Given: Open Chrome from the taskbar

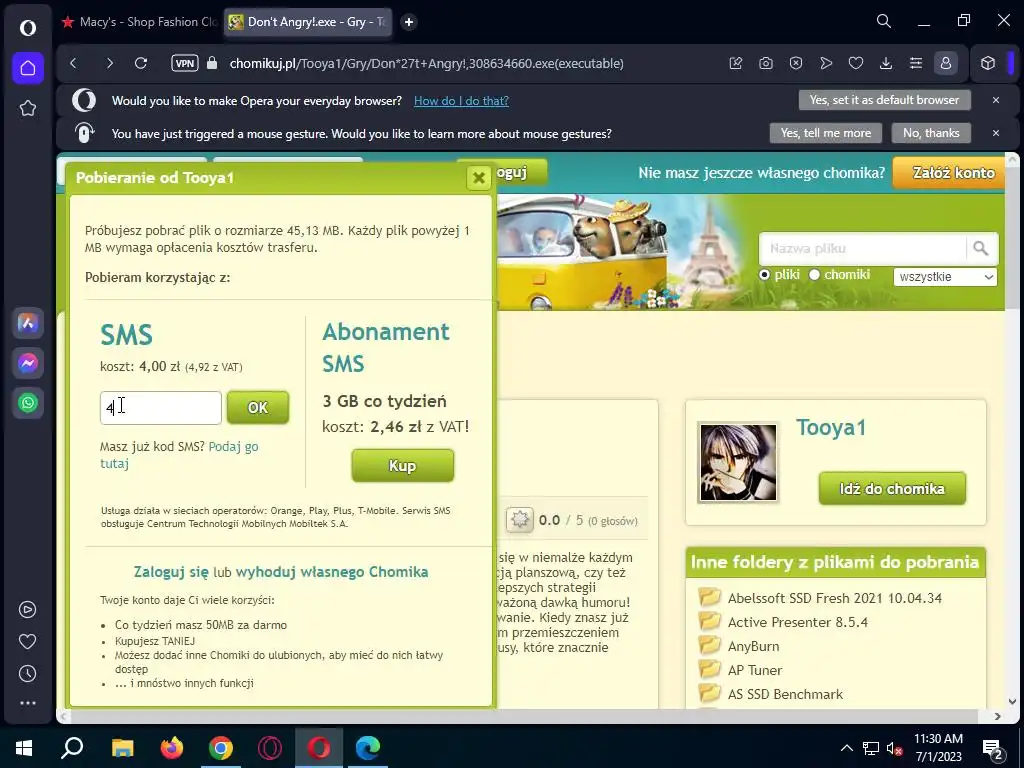Looking at the screenshot, I should click(221, 748).
